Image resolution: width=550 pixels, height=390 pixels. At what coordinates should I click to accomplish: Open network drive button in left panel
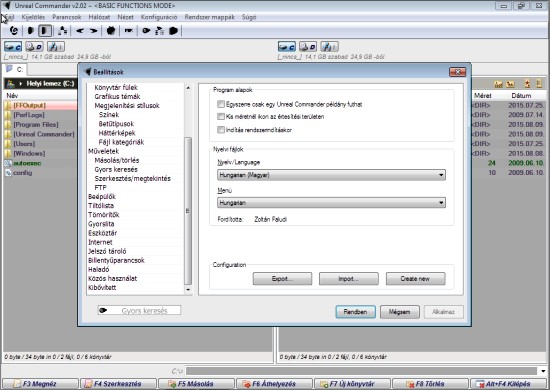[56, 47]
